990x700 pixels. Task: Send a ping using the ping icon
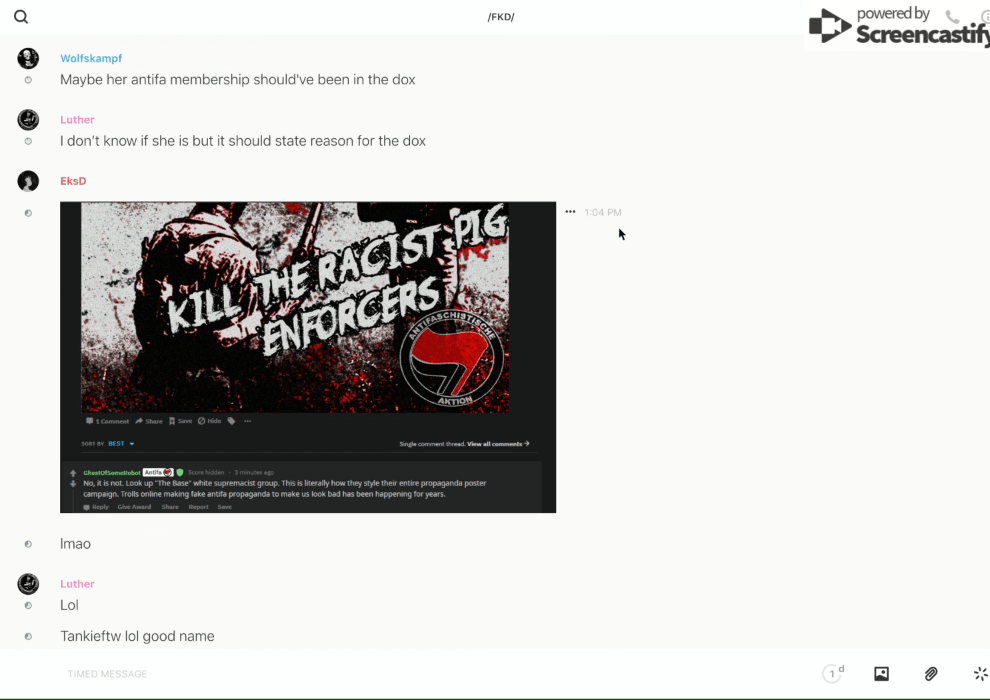pyautogui.click(x=980, y=674)
